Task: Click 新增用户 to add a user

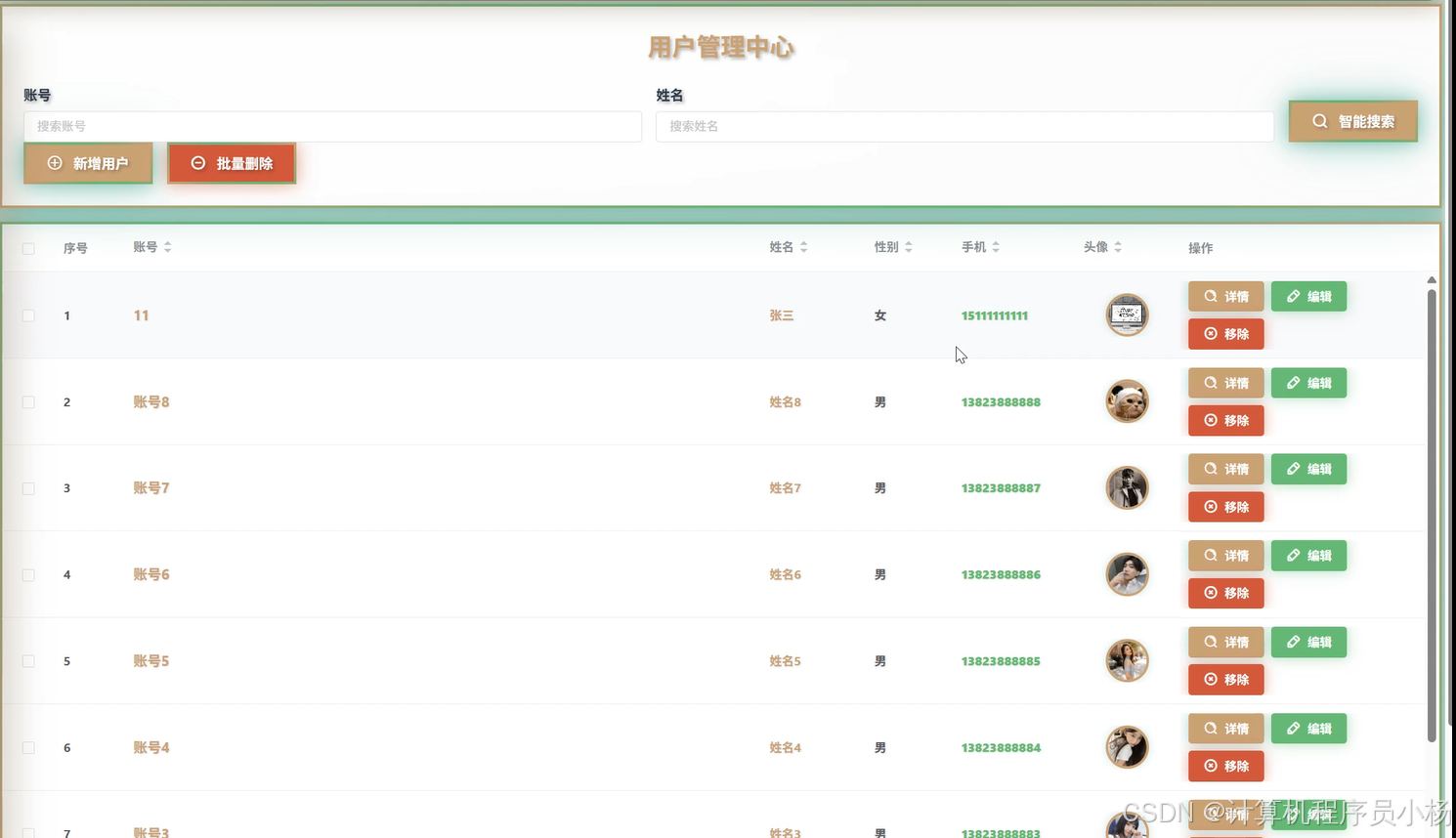Action: (88, 163)
